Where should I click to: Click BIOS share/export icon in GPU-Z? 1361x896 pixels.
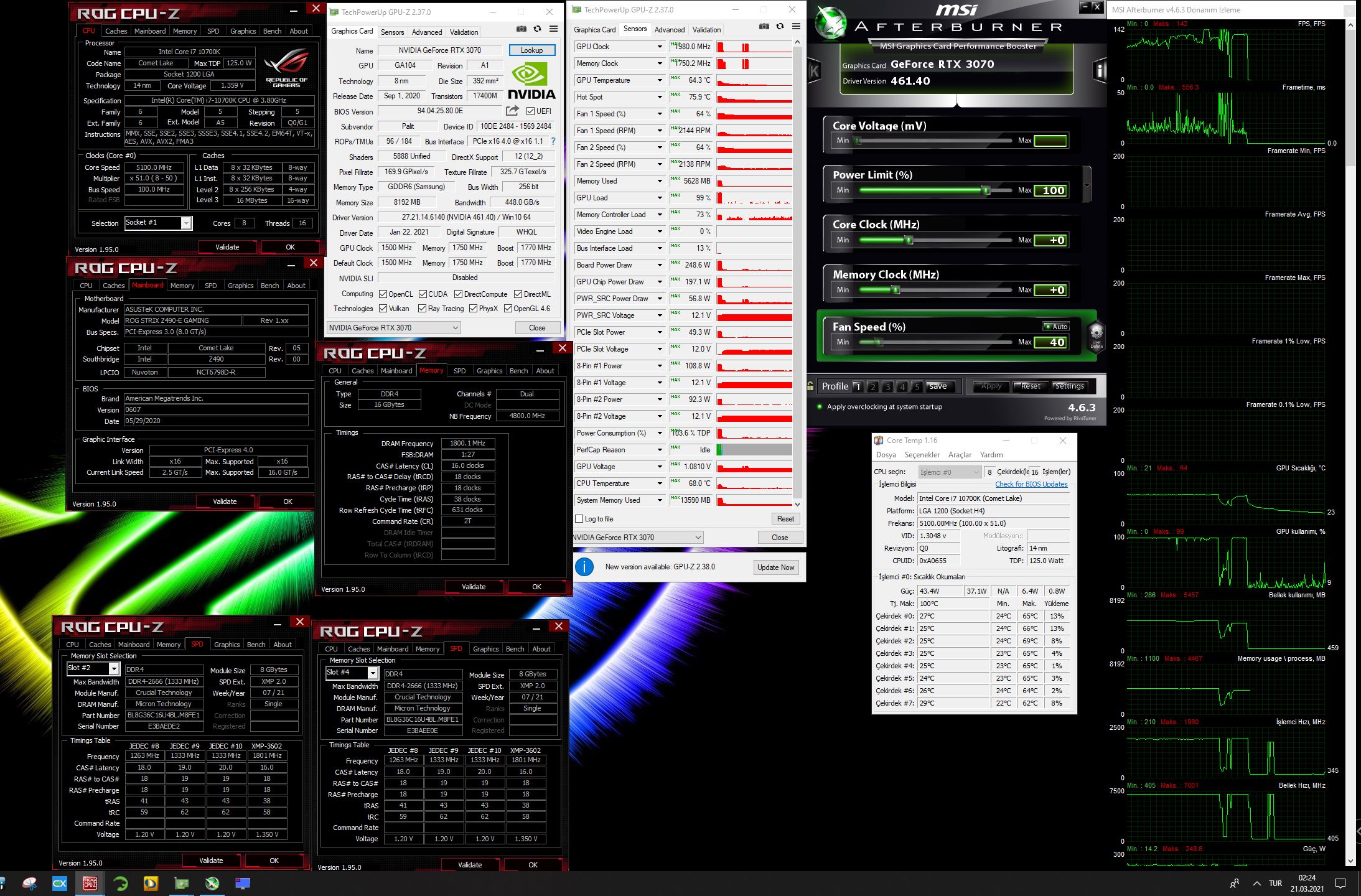pos(512,111)
